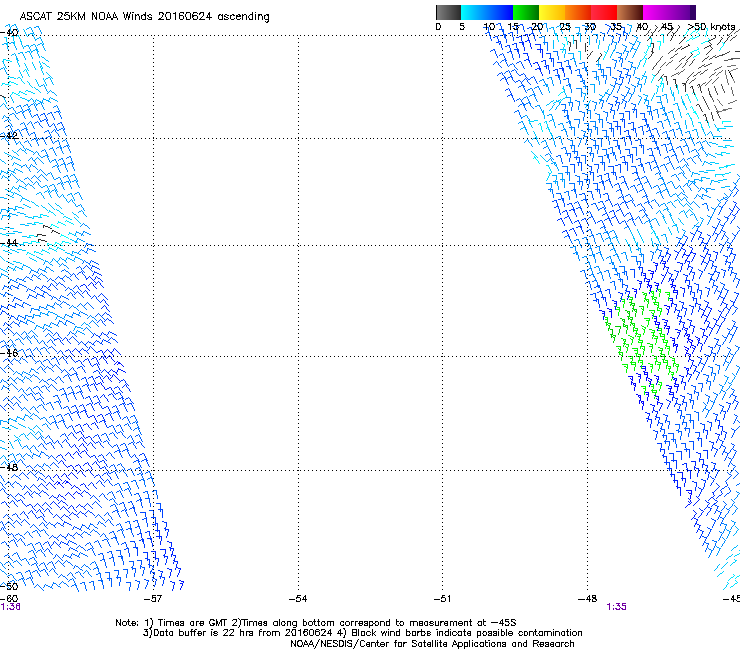Screen dimensions: 740x650
Task: Click the -50 latitude axis label
Action: pos(10,586)
